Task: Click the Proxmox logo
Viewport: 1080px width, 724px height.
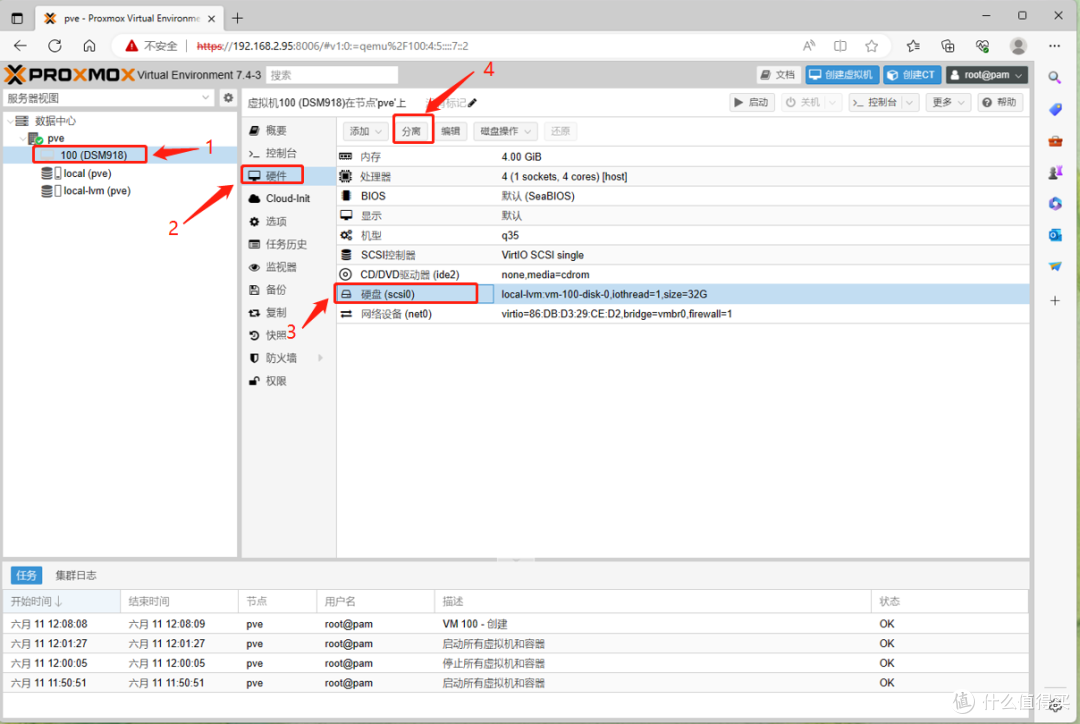Action: 70,74
